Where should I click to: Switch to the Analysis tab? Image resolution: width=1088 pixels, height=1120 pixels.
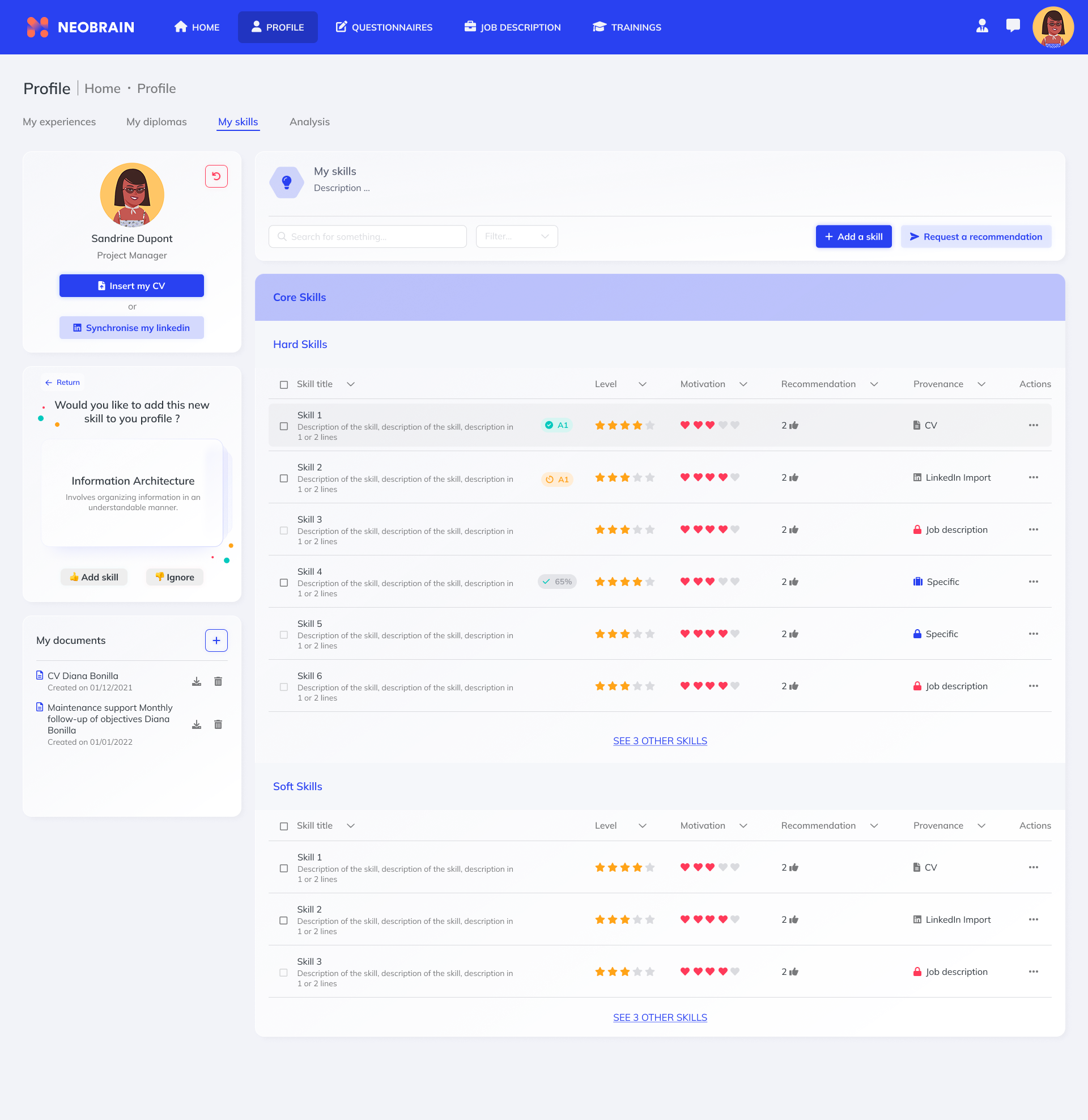pyautogui.click(x=309, y=122)
